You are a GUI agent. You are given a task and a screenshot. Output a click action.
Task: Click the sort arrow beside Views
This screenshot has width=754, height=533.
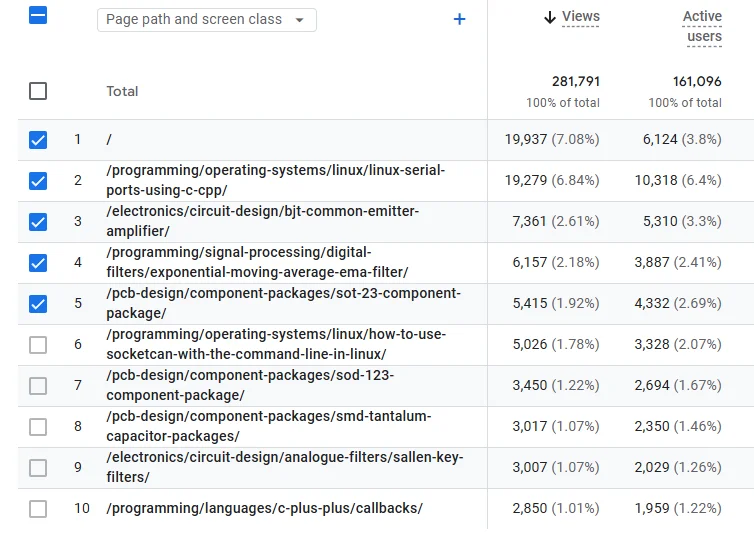[549, 17]
